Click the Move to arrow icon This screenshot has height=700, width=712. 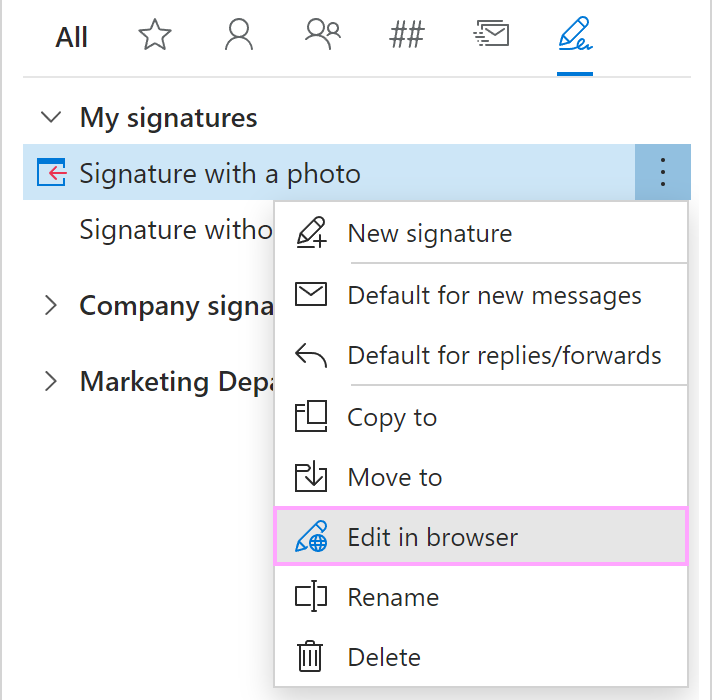311,476
